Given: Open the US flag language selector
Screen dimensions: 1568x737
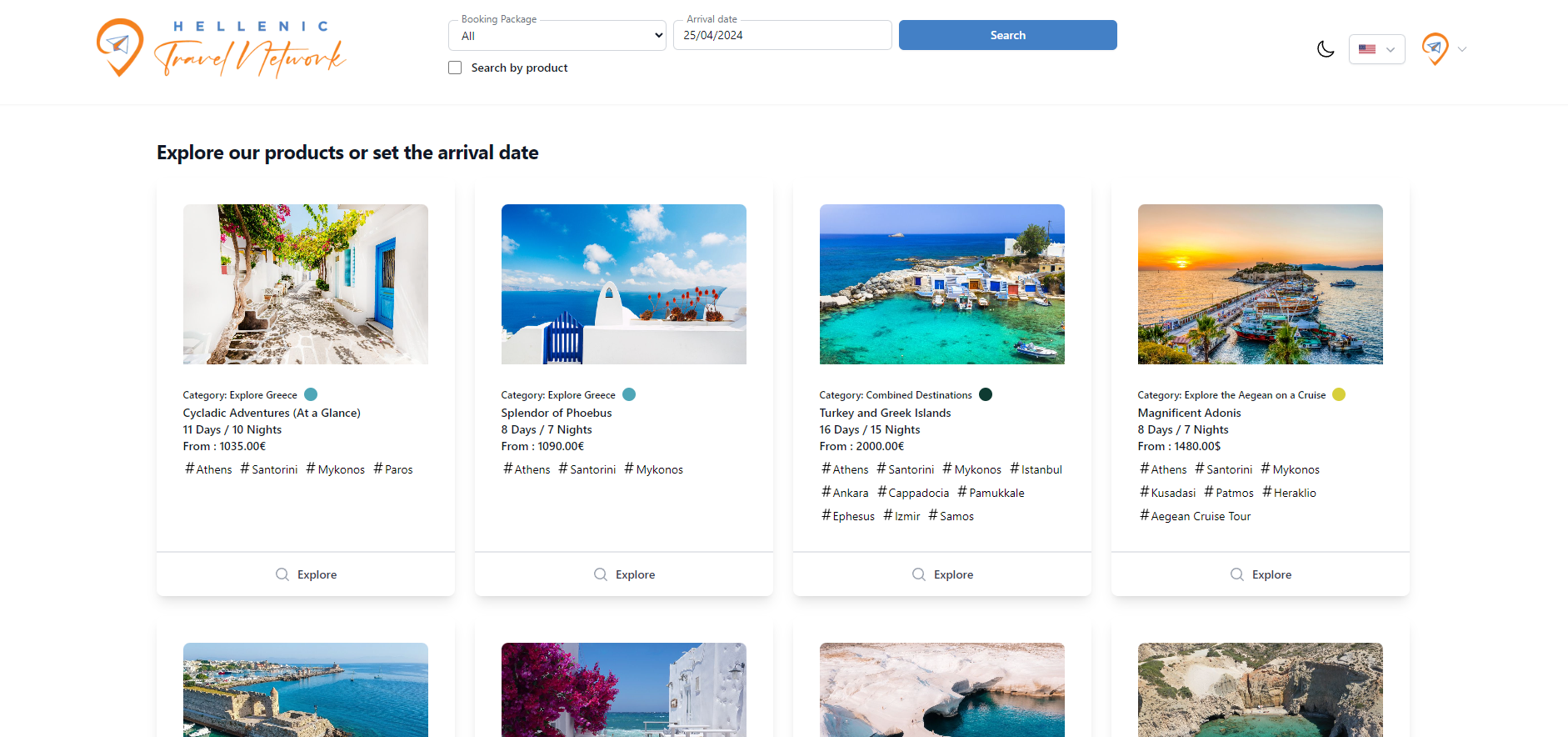Looking at the screenshot, I should click(x=1376, y=49).
